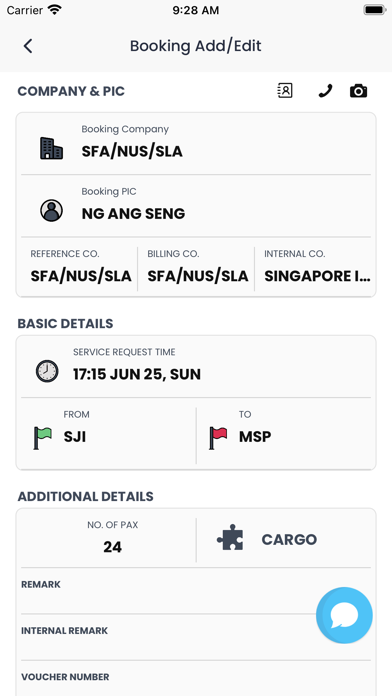Image resolution: width=392 pixels, height=696 pixels.
Task: Open Internal Co. SINGAPORE field
Action: pos(313,267)
